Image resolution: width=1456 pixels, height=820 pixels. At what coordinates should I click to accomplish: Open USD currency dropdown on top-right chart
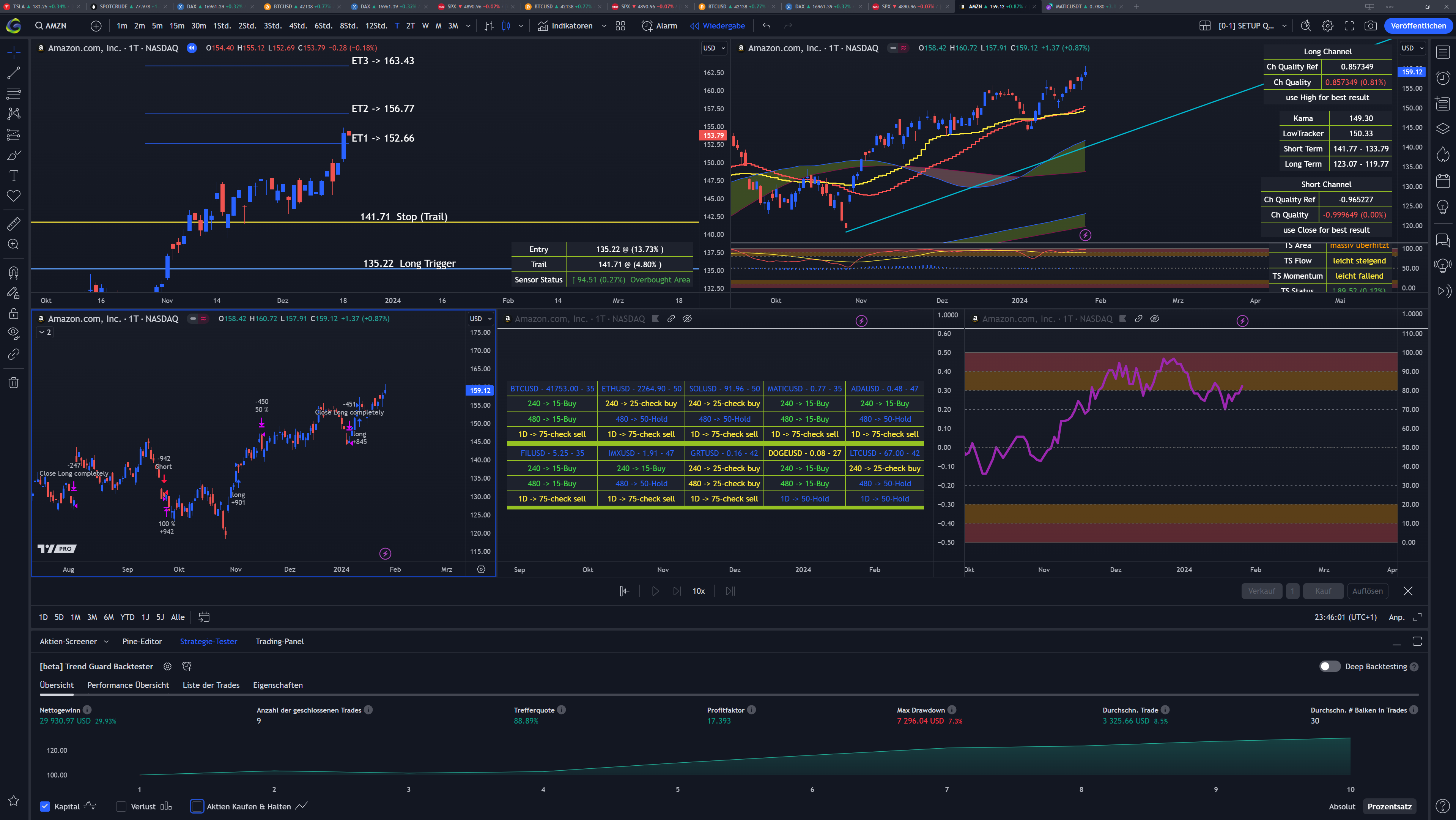click(1412, 48)
